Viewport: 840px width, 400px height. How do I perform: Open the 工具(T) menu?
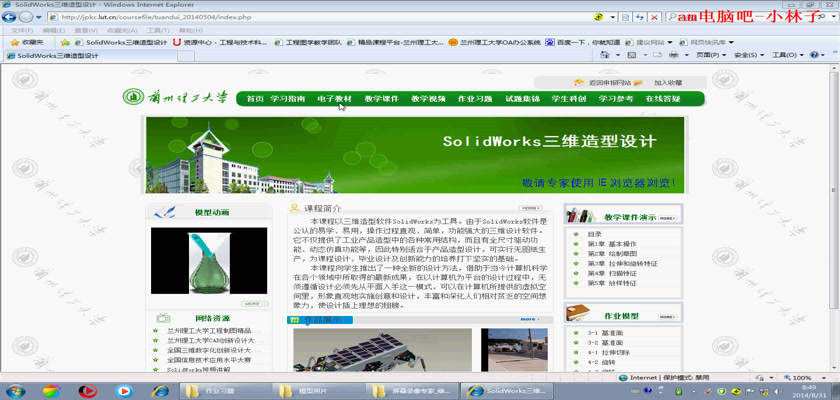[158, 31]
